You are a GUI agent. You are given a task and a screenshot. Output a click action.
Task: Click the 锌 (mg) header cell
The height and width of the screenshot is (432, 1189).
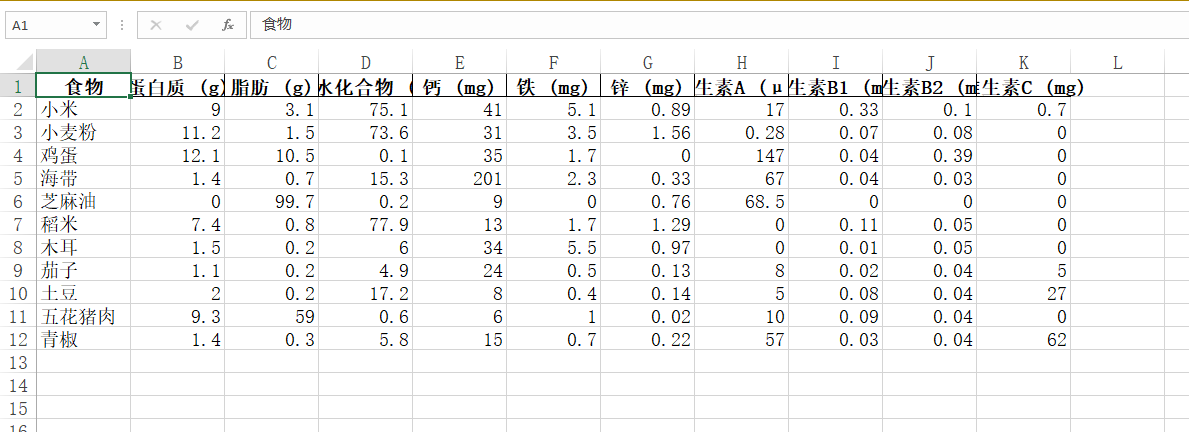(x=648, y=86)
